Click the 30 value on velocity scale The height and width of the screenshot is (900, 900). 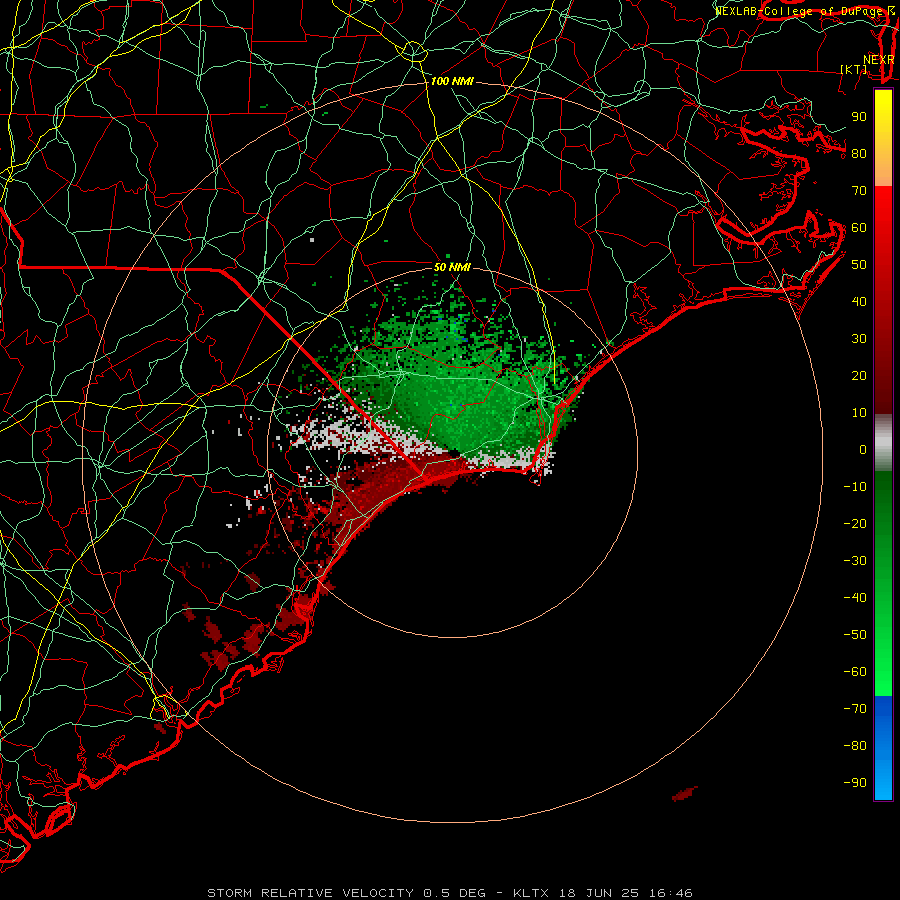coord(859,339)
